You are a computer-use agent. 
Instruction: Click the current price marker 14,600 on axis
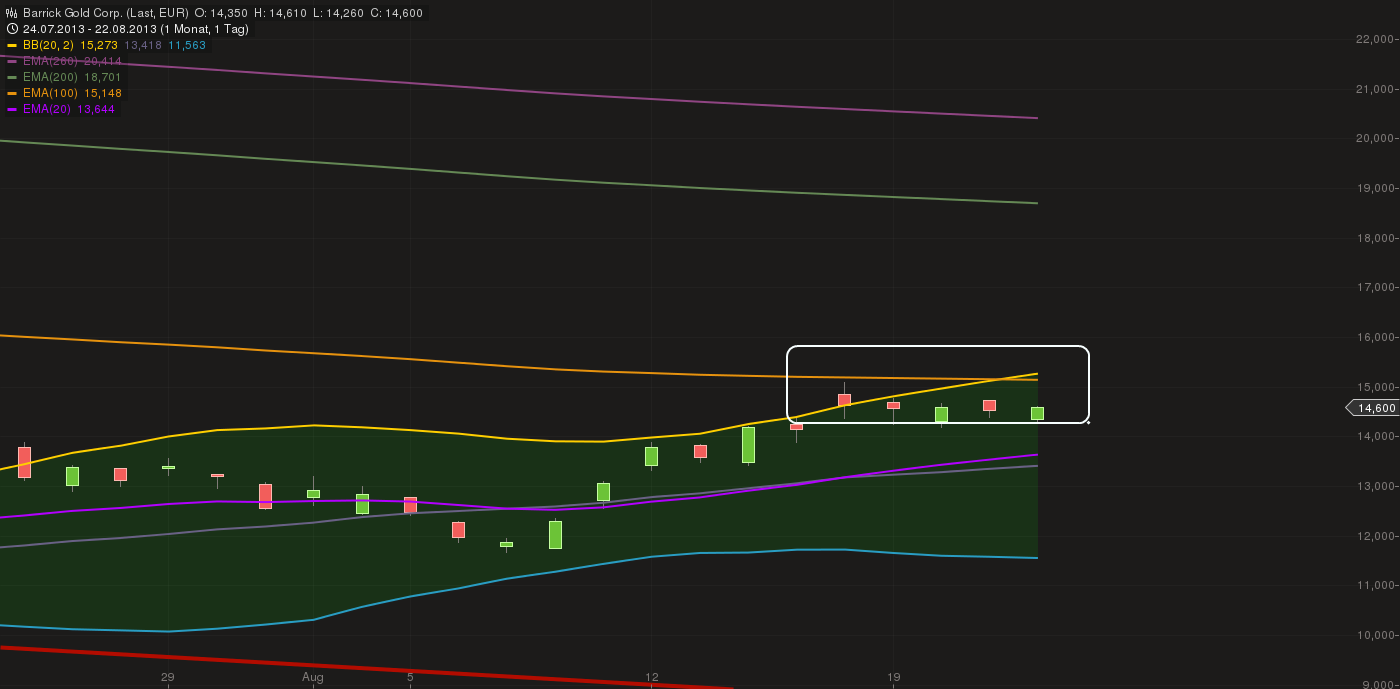point(1372,407)
